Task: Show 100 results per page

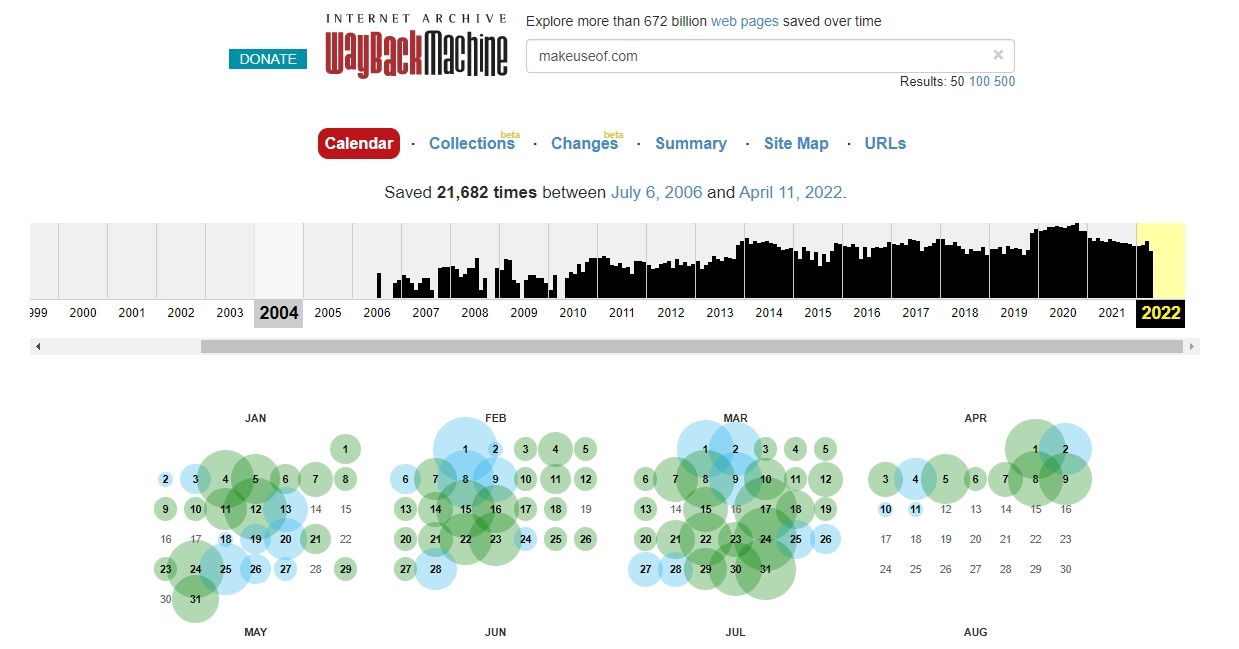Action: tap(979, 81)
